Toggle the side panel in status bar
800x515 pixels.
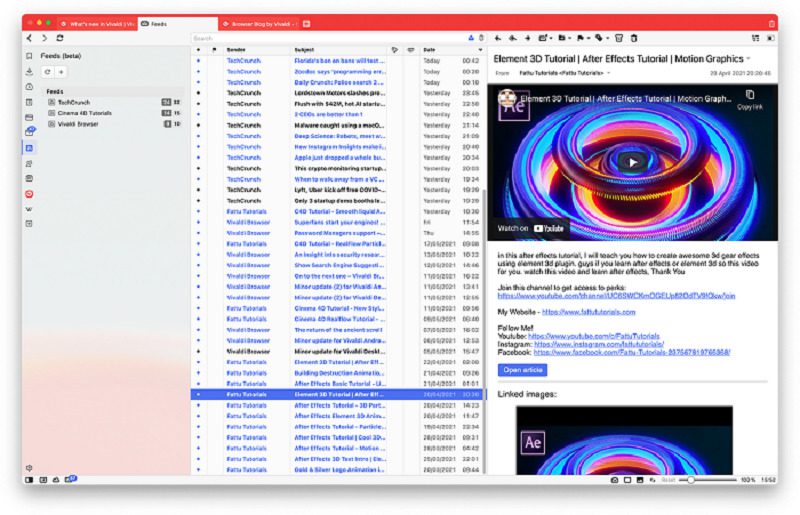tap(29, 480)
